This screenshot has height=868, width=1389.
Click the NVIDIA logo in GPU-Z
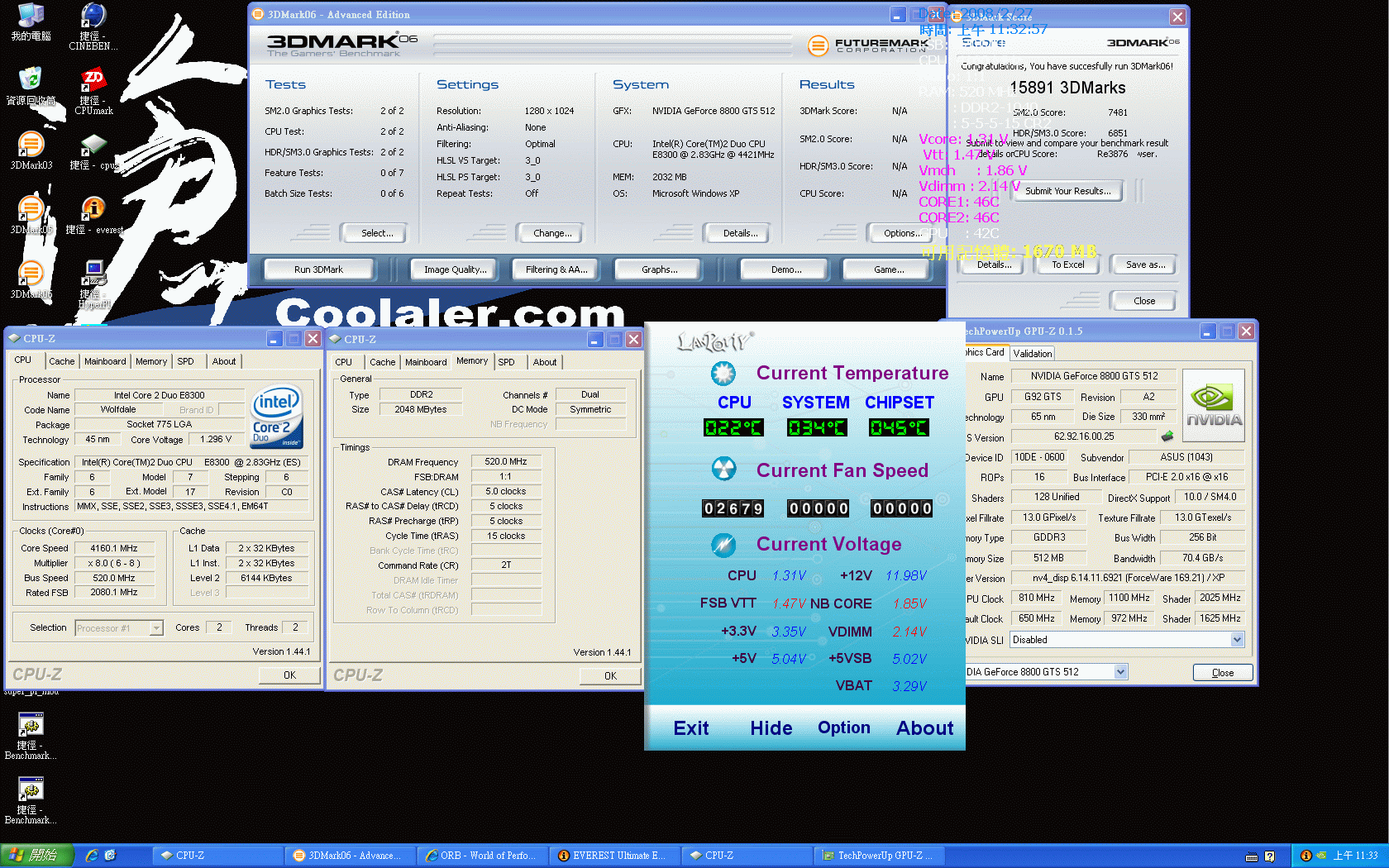[1213, 404]
